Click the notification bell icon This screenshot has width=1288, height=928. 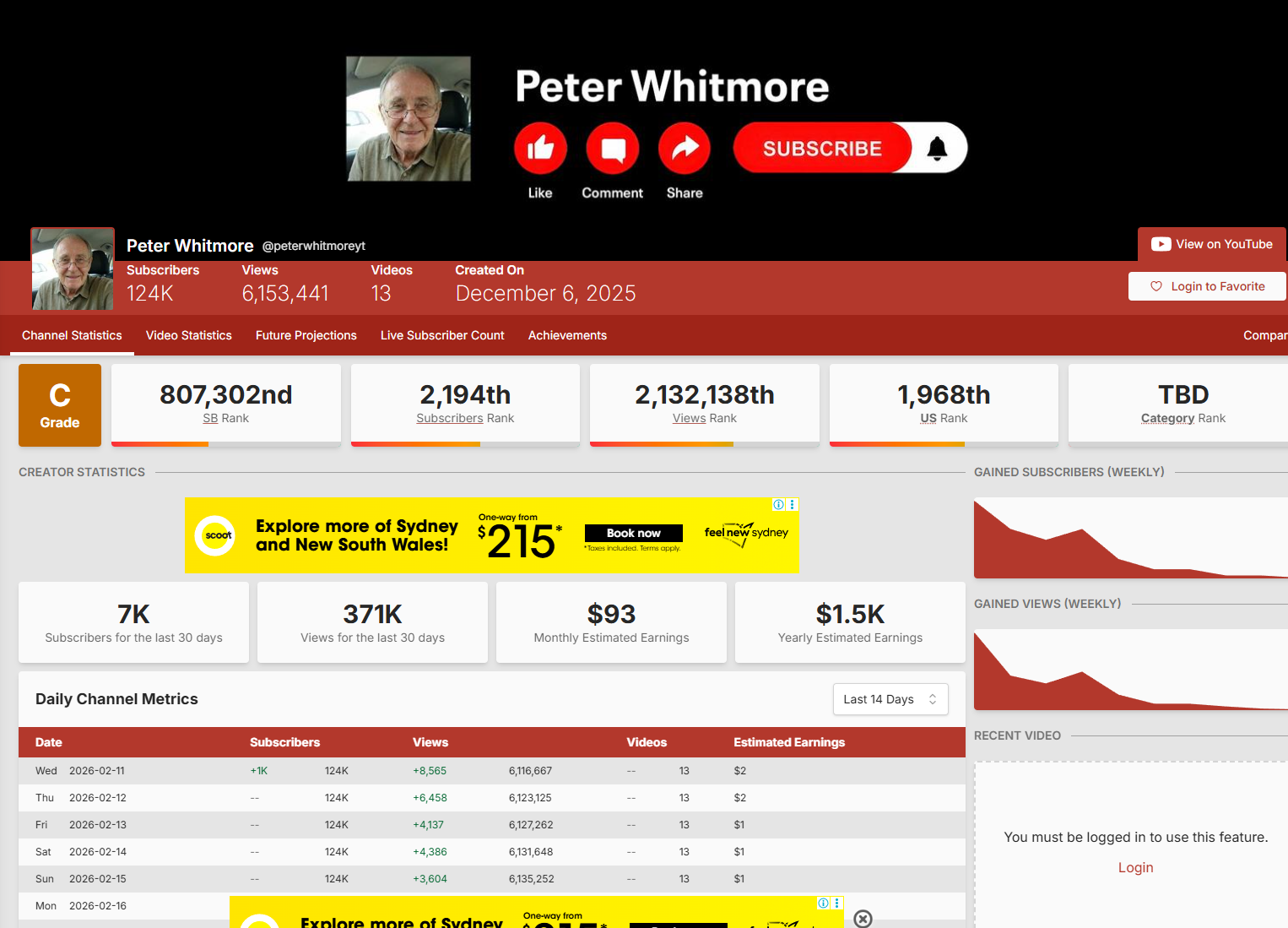point(937,149)
